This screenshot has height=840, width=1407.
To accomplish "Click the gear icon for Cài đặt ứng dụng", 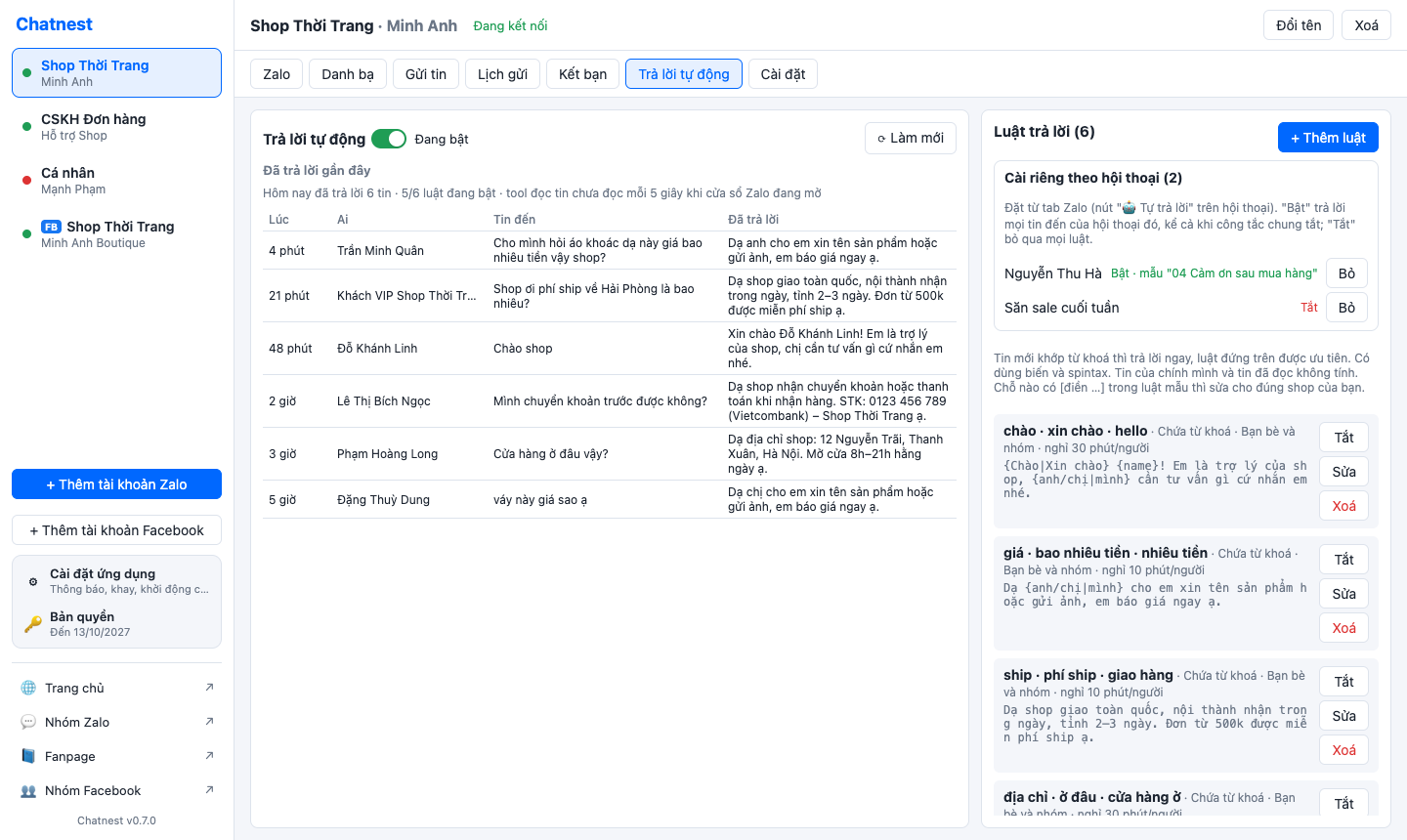I will click(x=33, y=581).
